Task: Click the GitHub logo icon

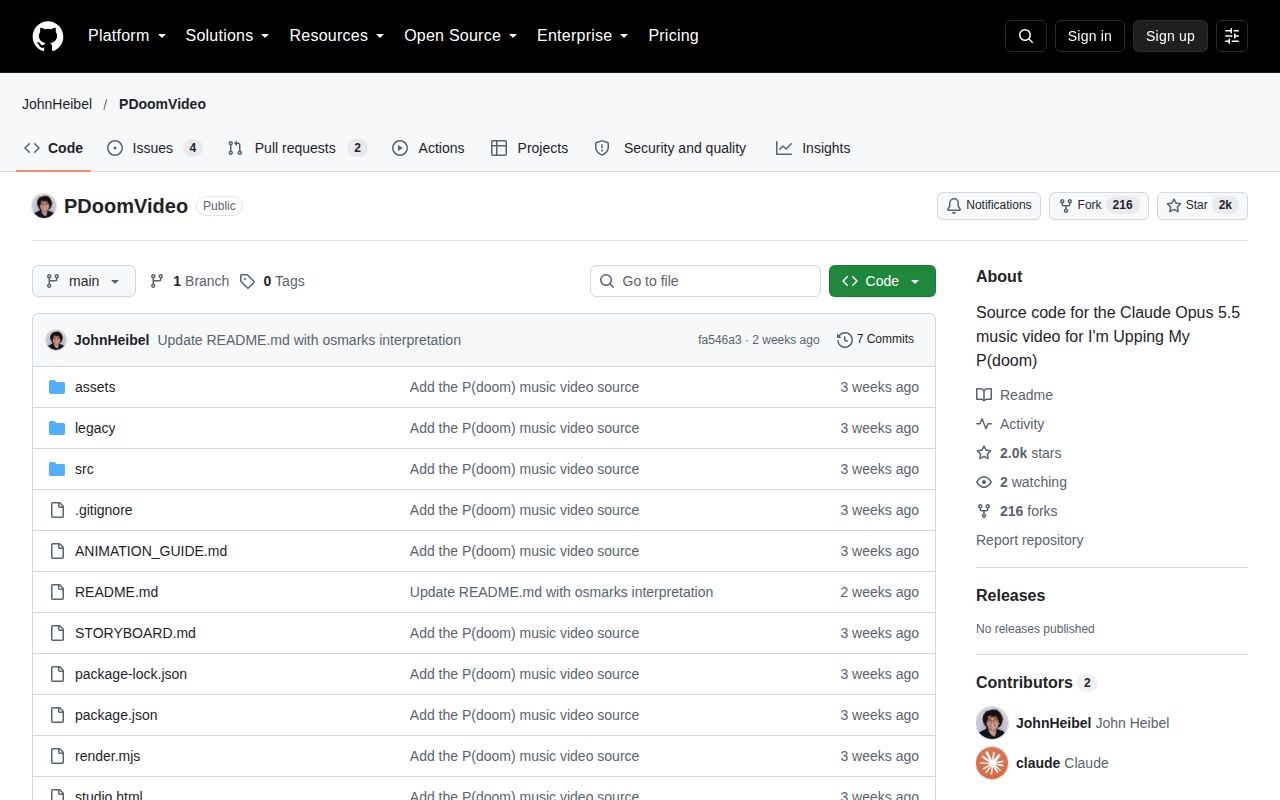Action: point(48,36)
